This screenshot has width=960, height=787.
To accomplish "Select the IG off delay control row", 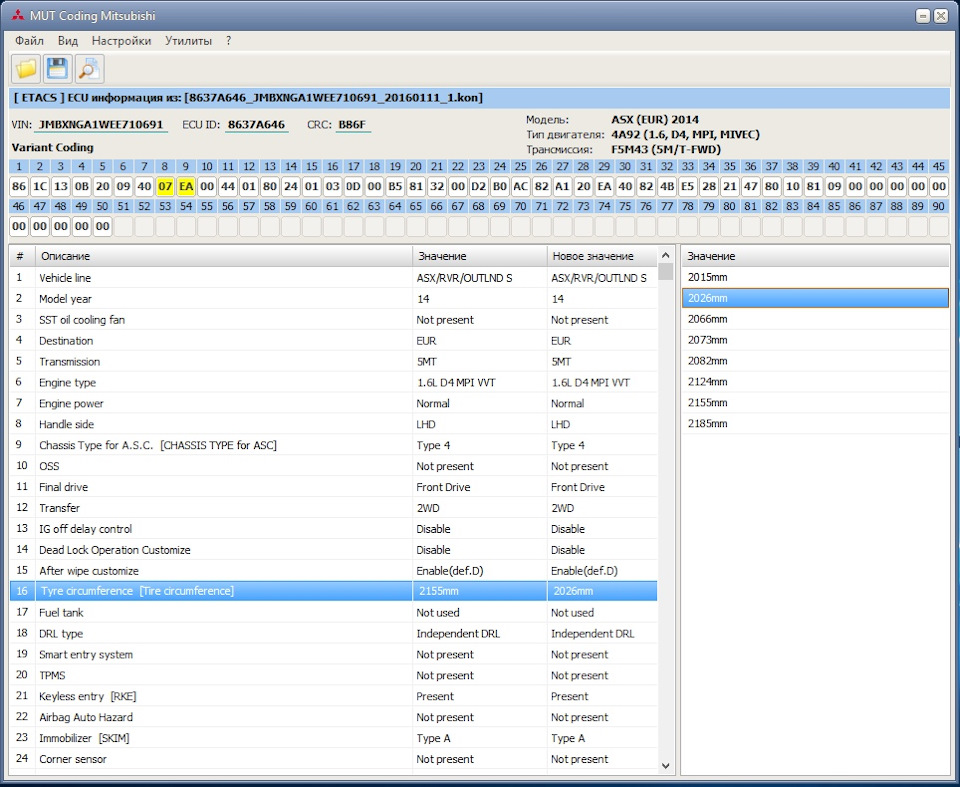I will coord(334,529).
